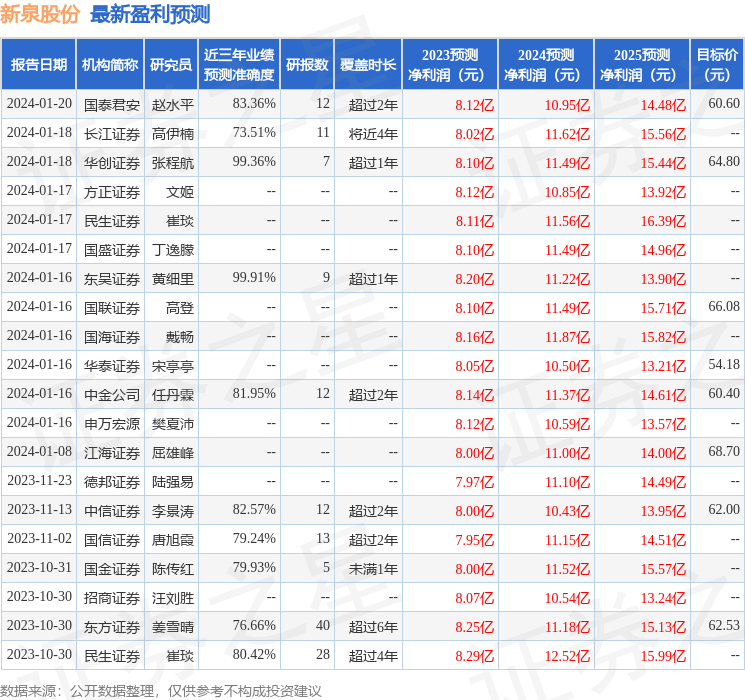Click the 2024预测净利润 column header
This screenshot has width=745, height=700.
point(546,65)
